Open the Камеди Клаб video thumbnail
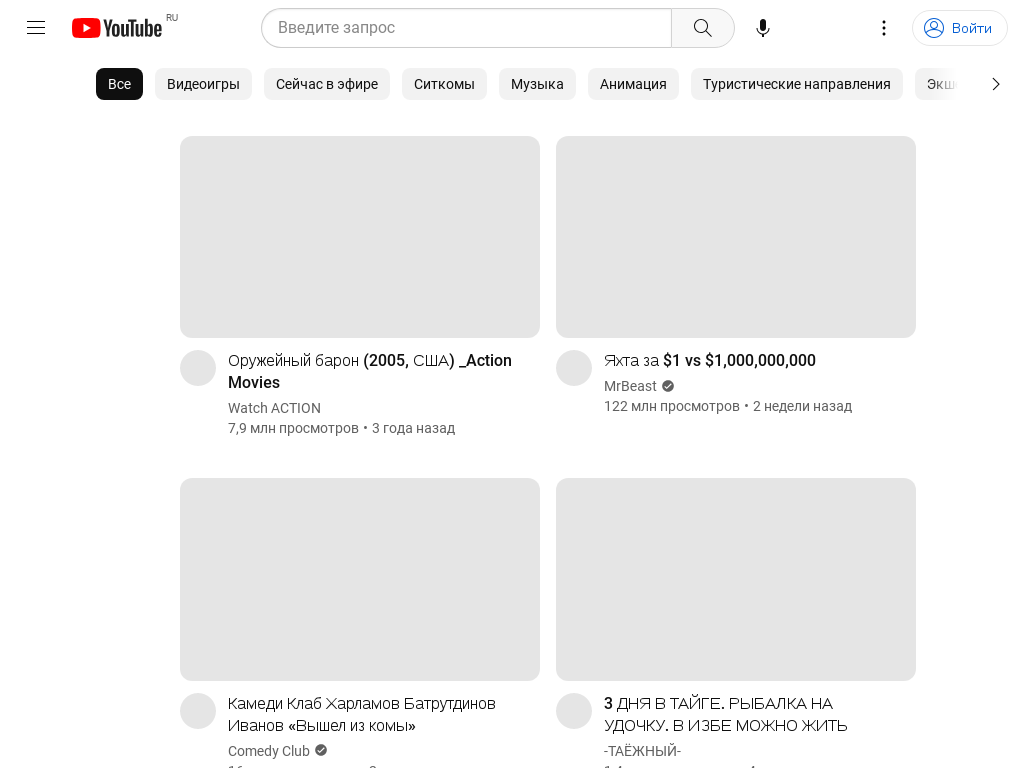The width and height of the screenshot is (1024, 768). pyautogui.click(x=360, y=579)
